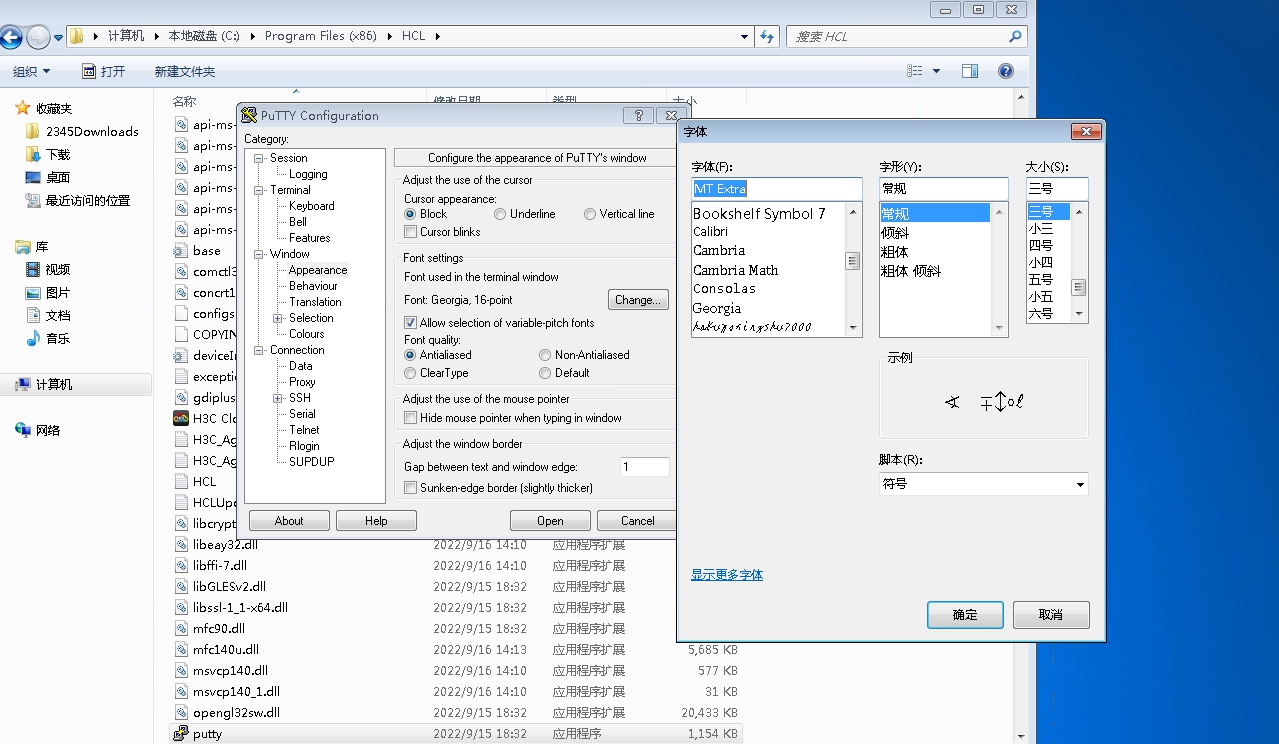This screenshot has height=744, width=1279.
Task: Open the 脚本 script dropdown
Action: [1080, 485]
